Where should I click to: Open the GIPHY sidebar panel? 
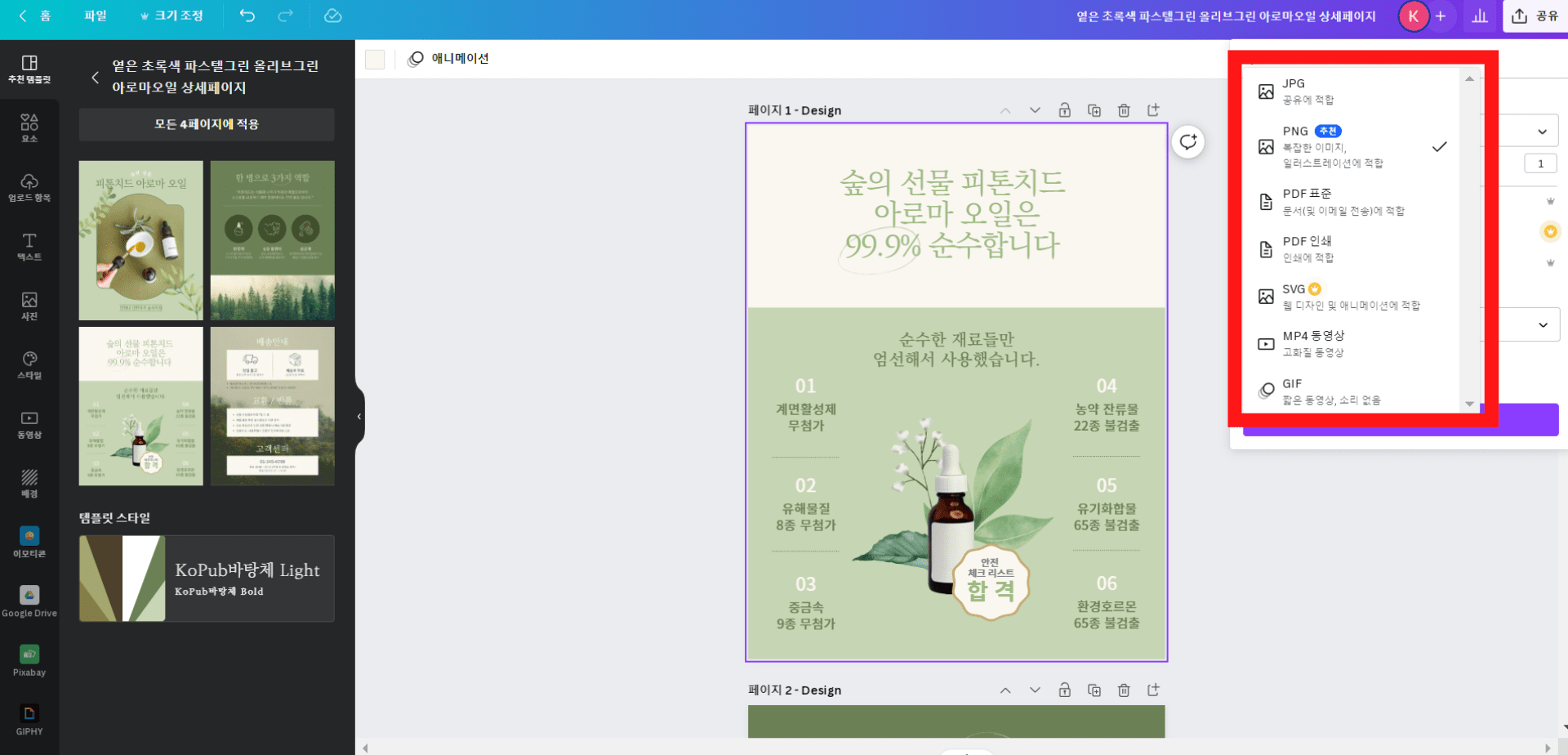pos(29,719)
